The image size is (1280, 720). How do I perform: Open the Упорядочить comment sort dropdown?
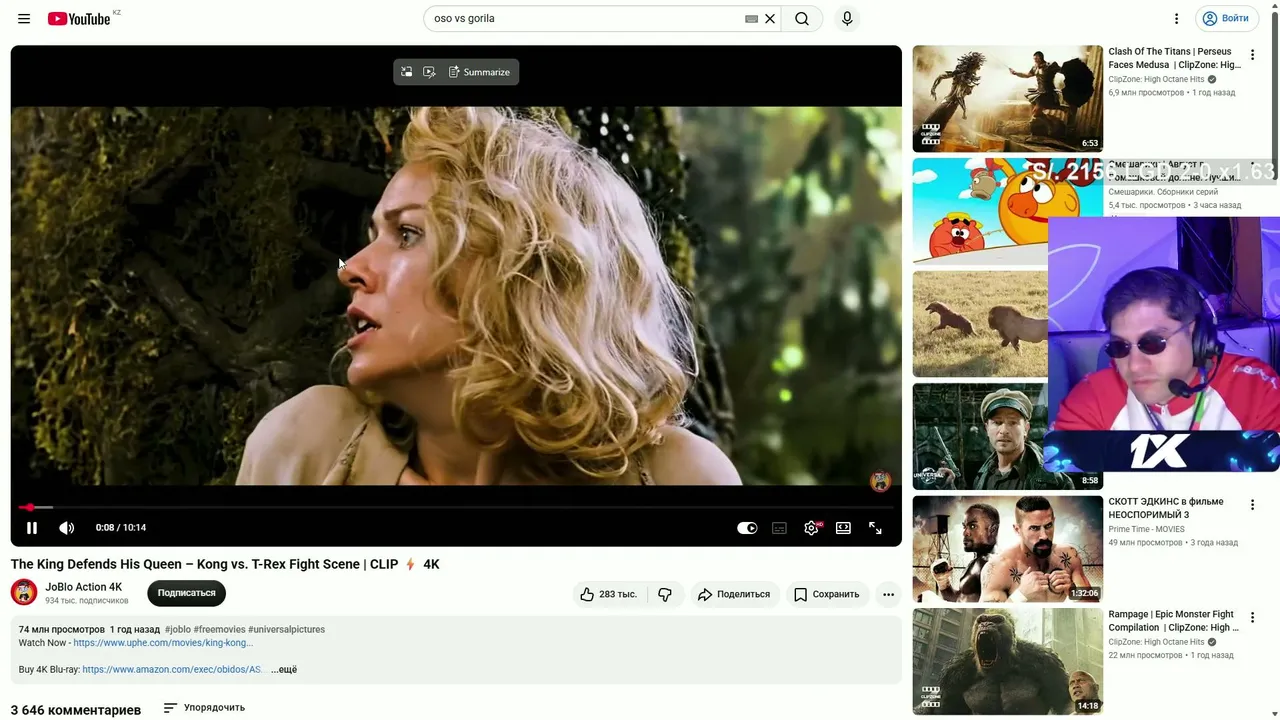205,708
